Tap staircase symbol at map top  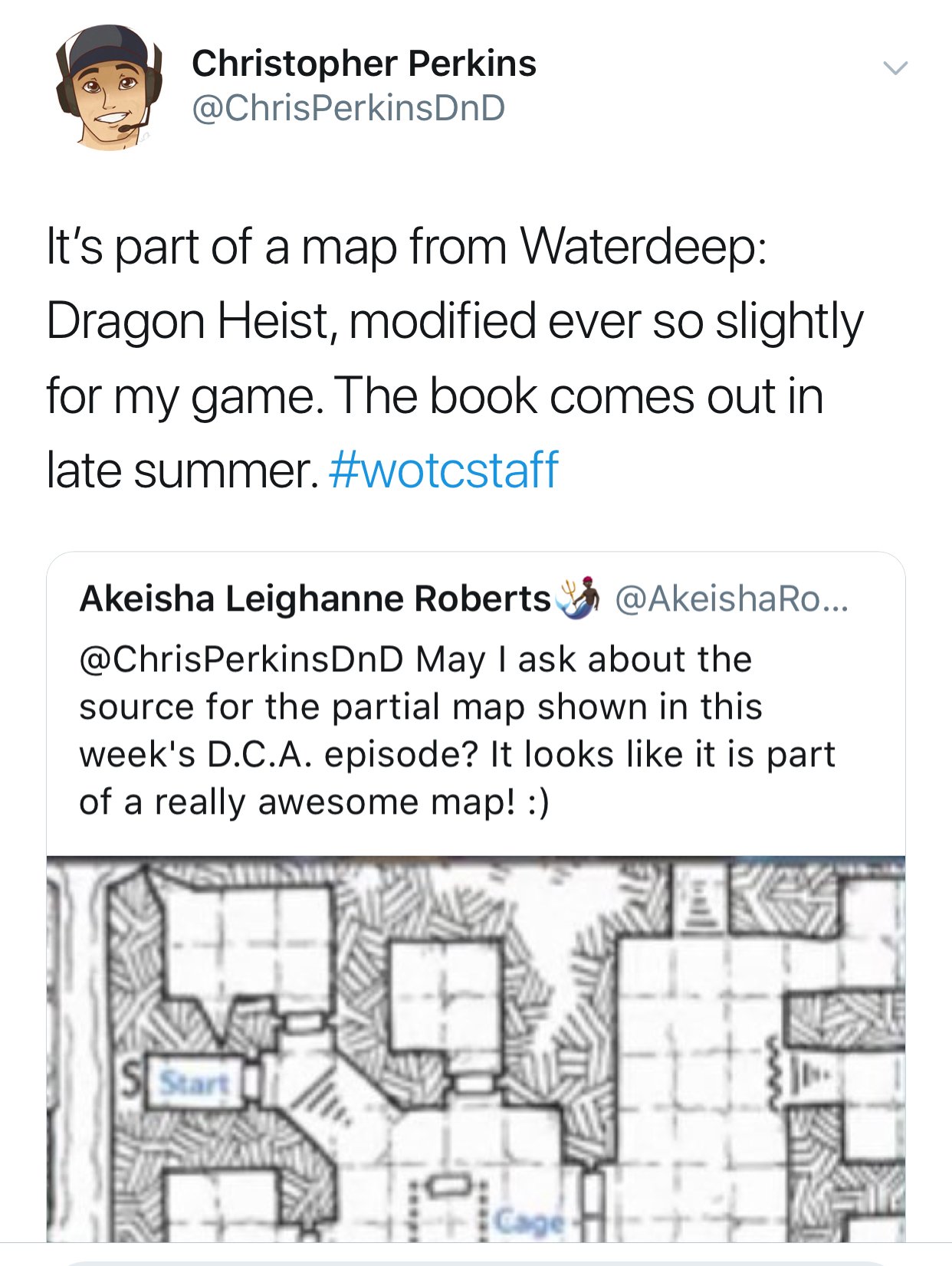tap(698, 902)
